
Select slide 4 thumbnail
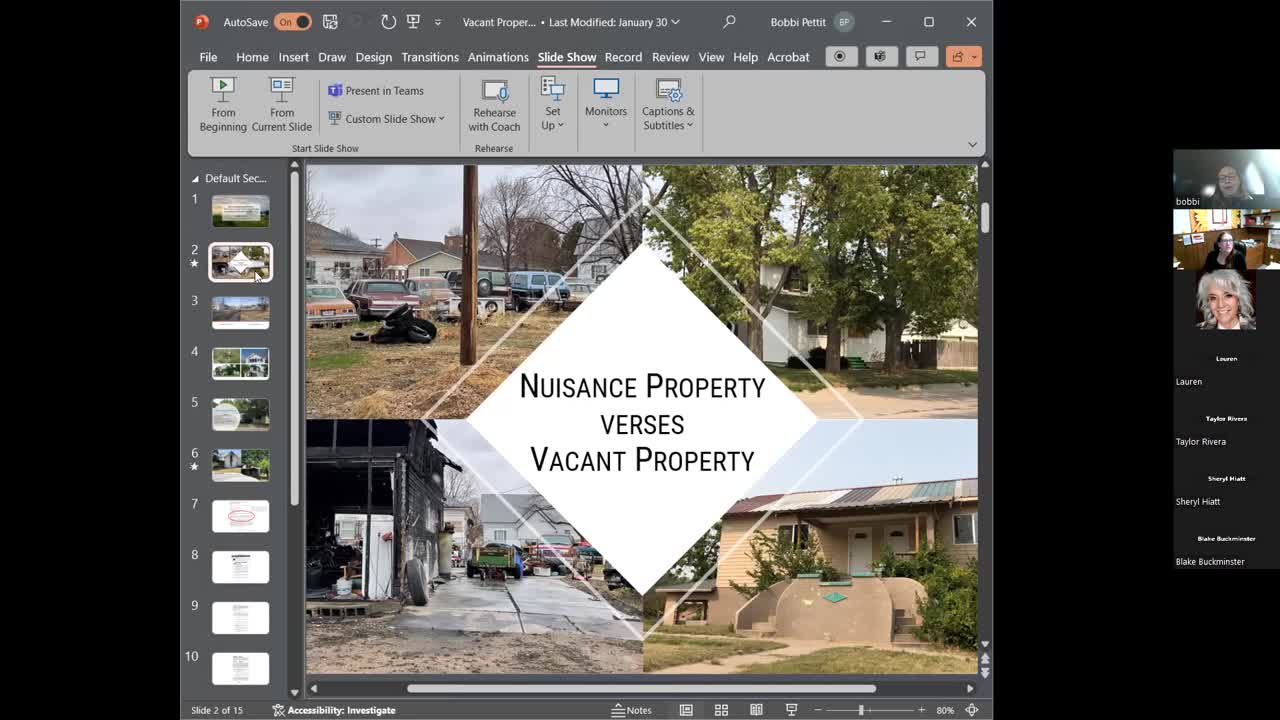240,364
